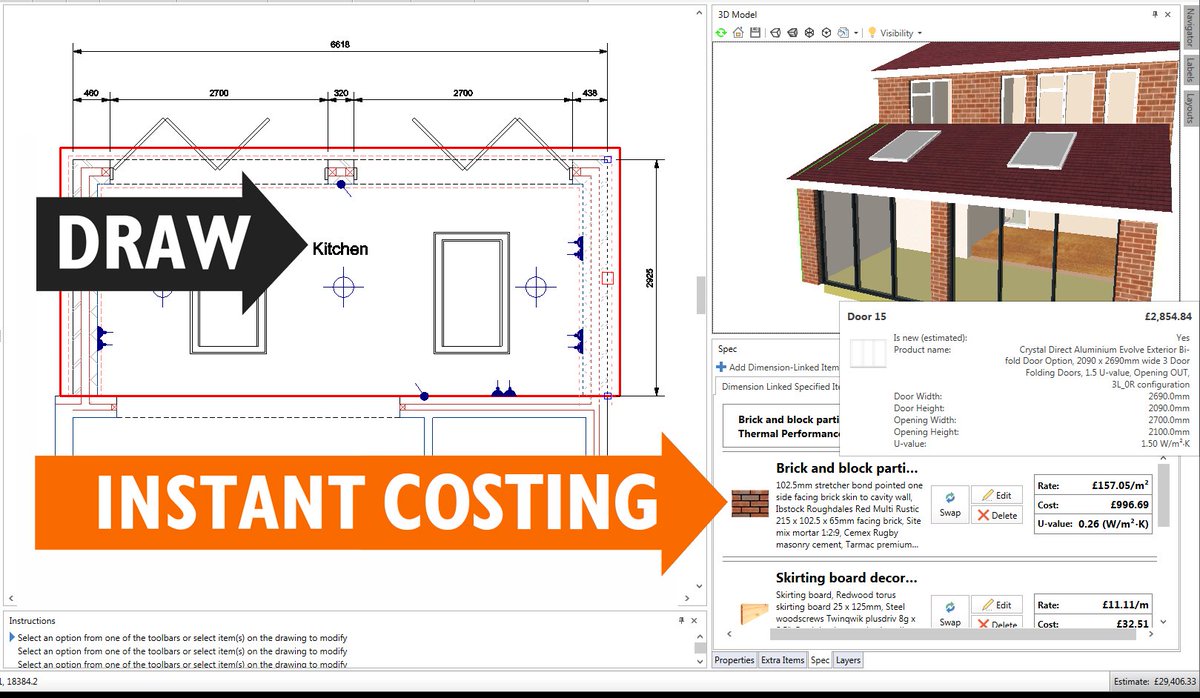
Task: Save the 3D model image
Action: coord(755,32)
